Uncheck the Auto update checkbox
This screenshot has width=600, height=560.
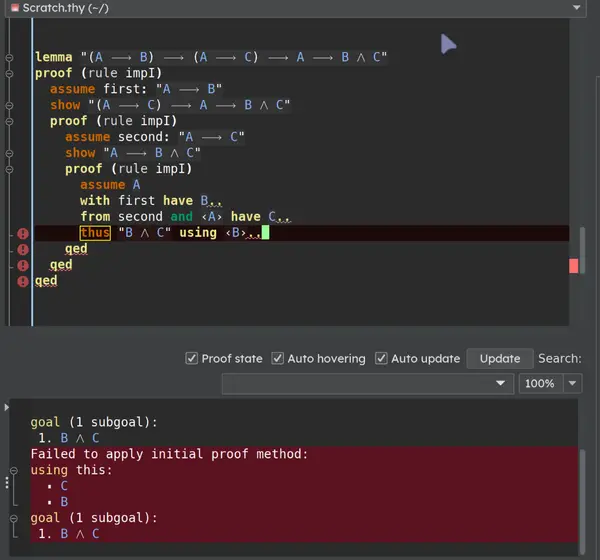point(381,358)
